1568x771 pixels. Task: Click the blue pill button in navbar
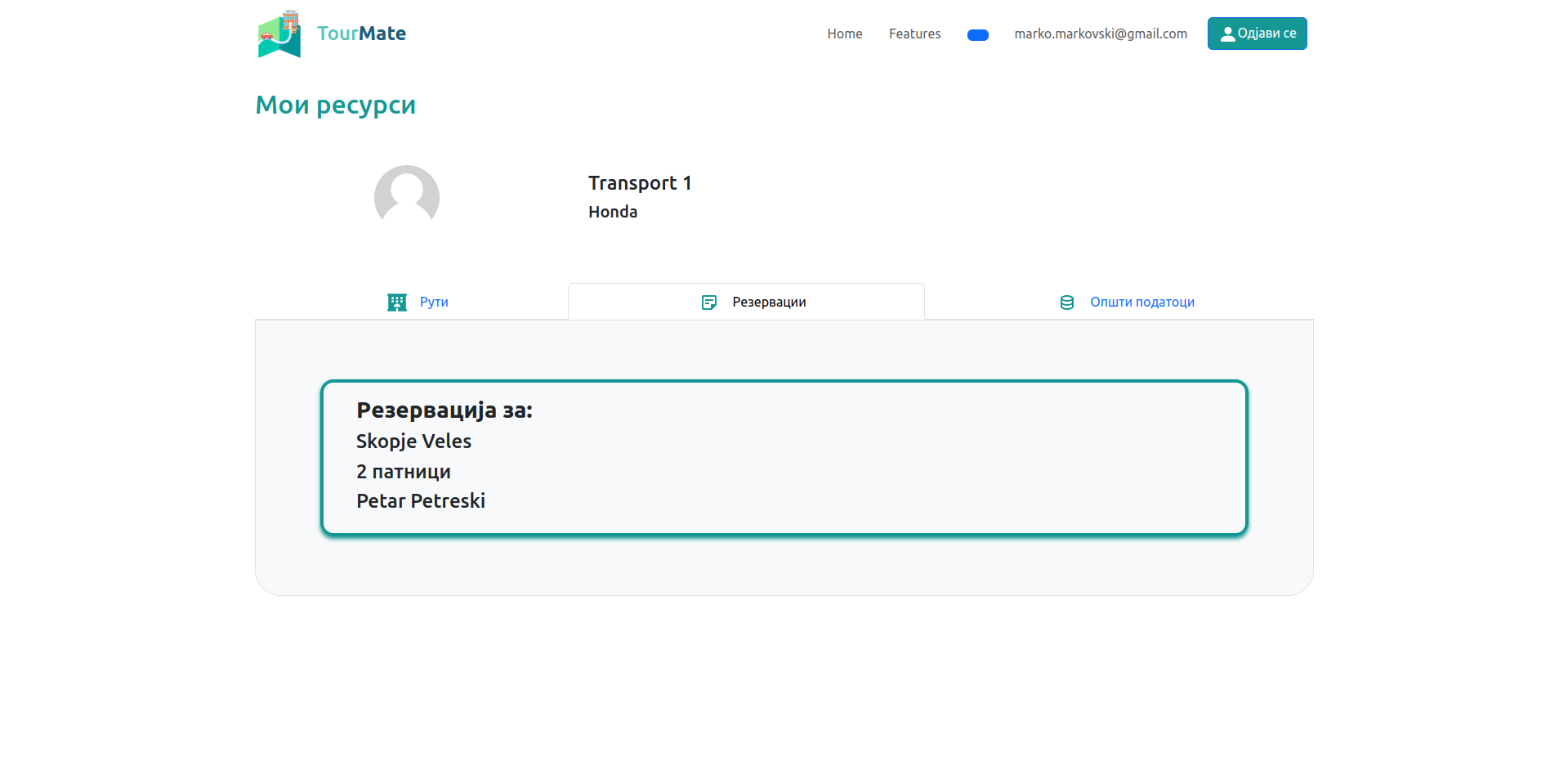[977, 35]
